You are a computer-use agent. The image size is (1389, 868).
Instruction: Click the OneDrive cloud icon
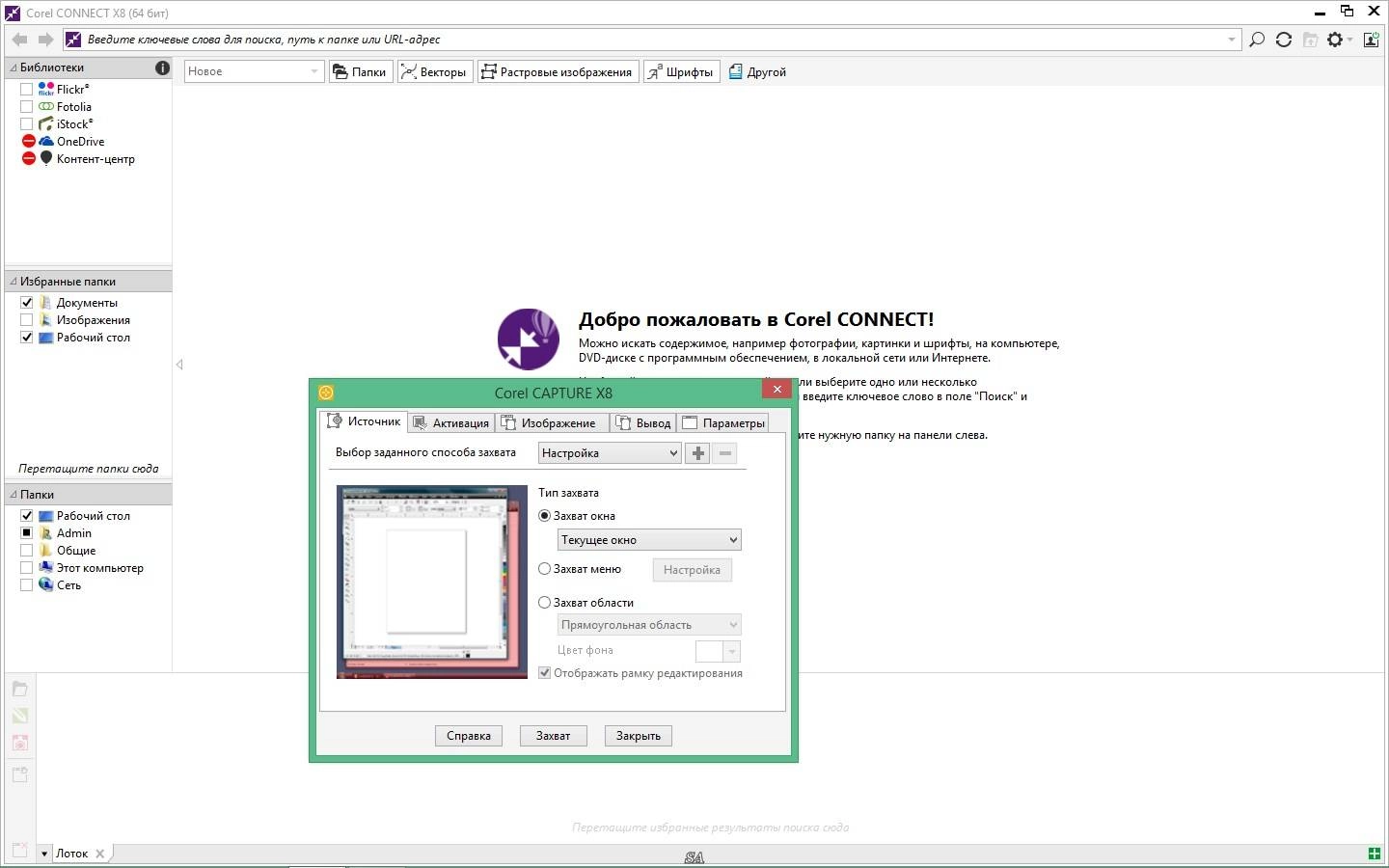tap(46, 141)
